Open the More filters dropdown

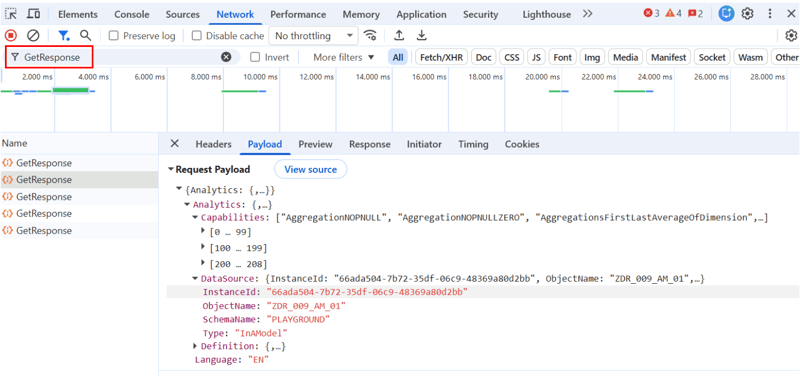pos(344,57)
